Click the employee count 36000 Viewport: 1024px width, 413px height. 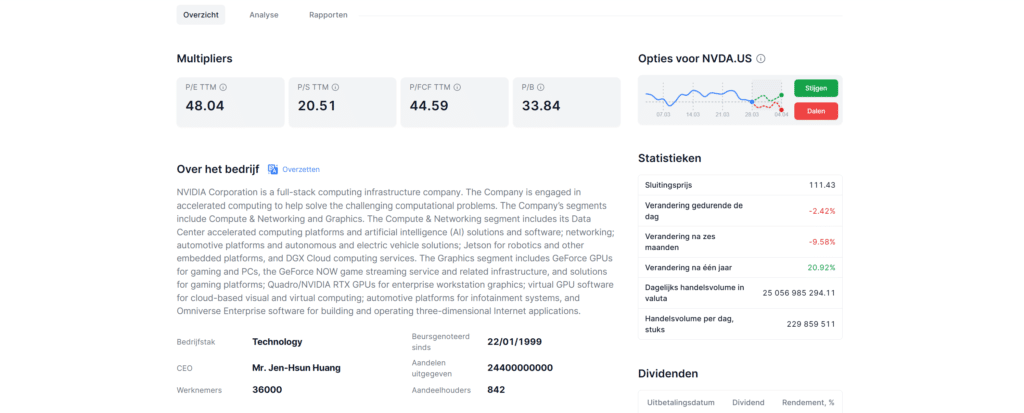click(x=267, y=390)
